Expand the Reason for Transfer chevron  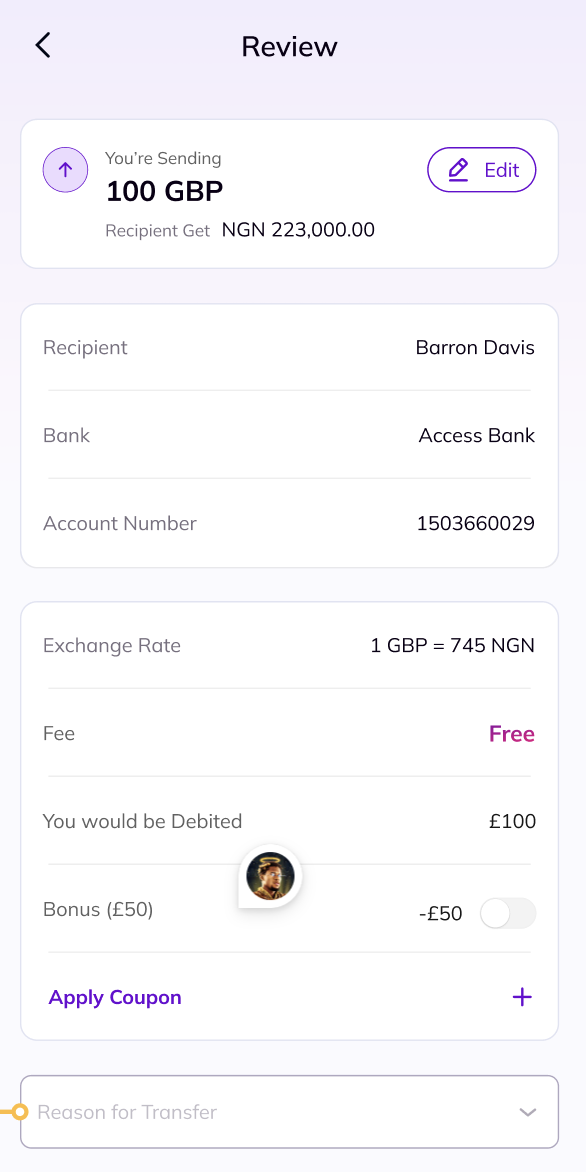[x=528, y=1112]
